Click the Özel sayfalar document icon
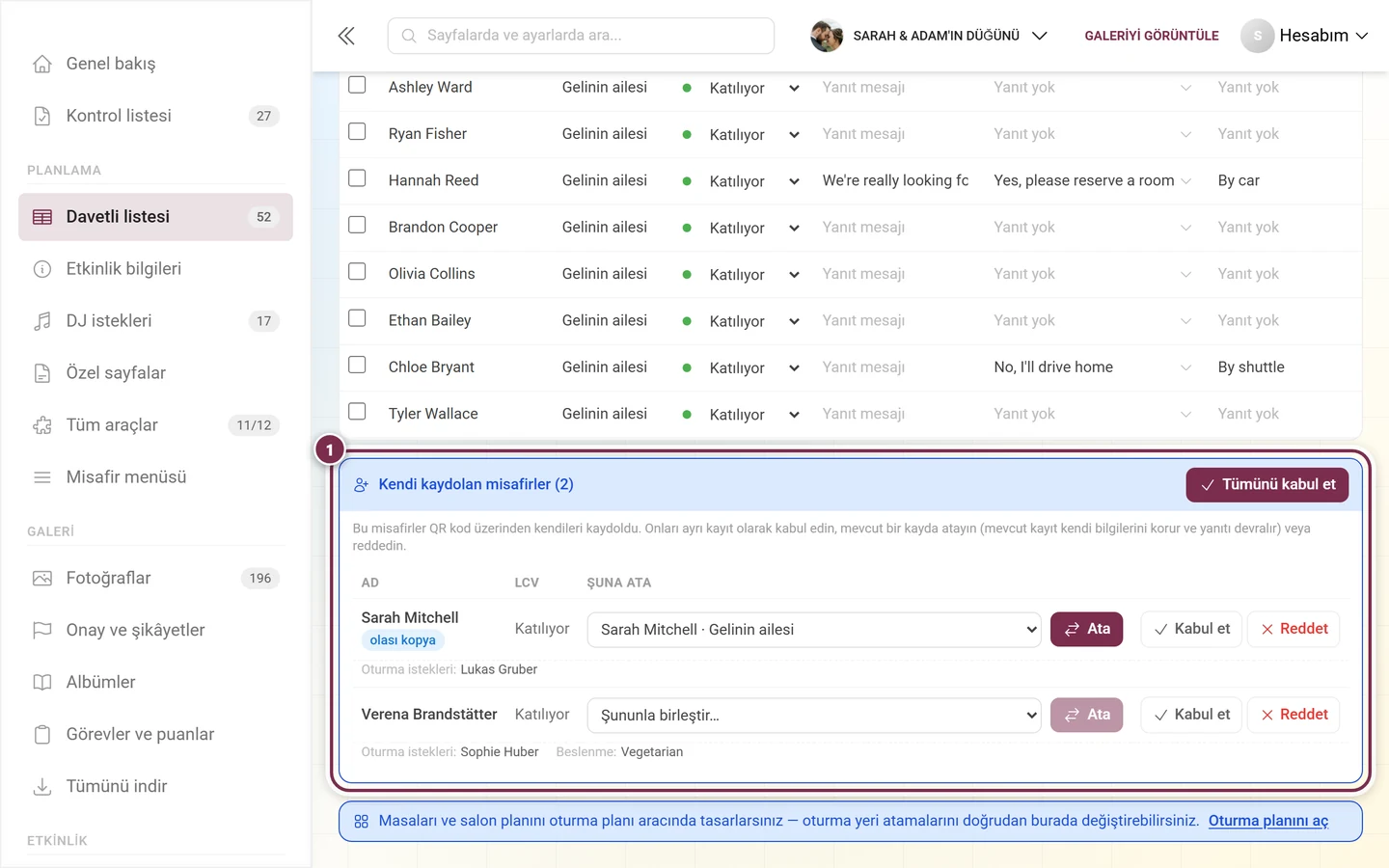 (42, 373)
